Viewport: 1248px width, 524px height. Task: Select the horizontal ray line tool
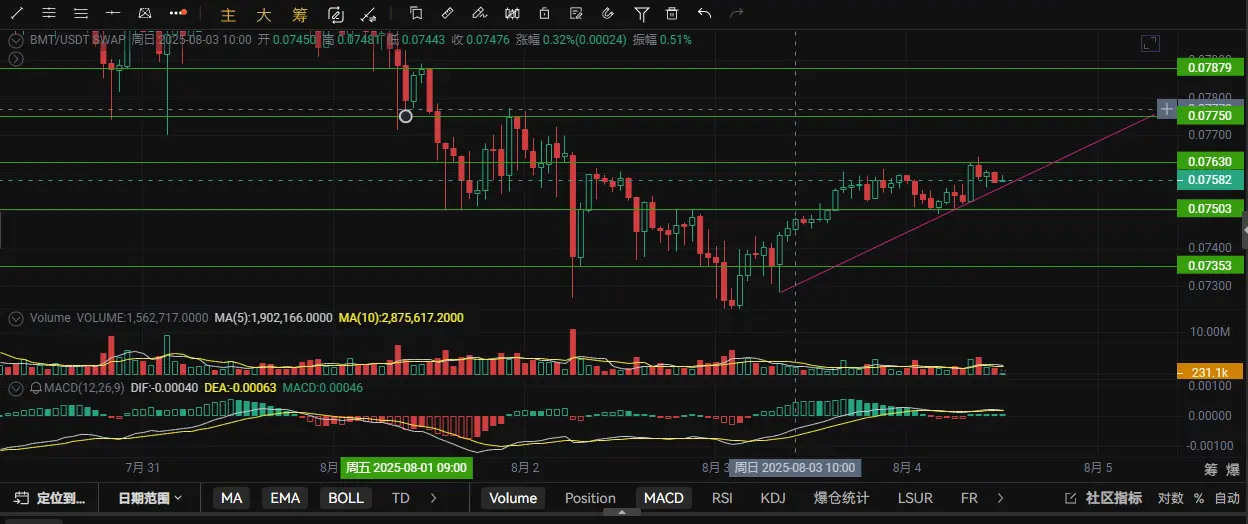click(x=113, y=14)
